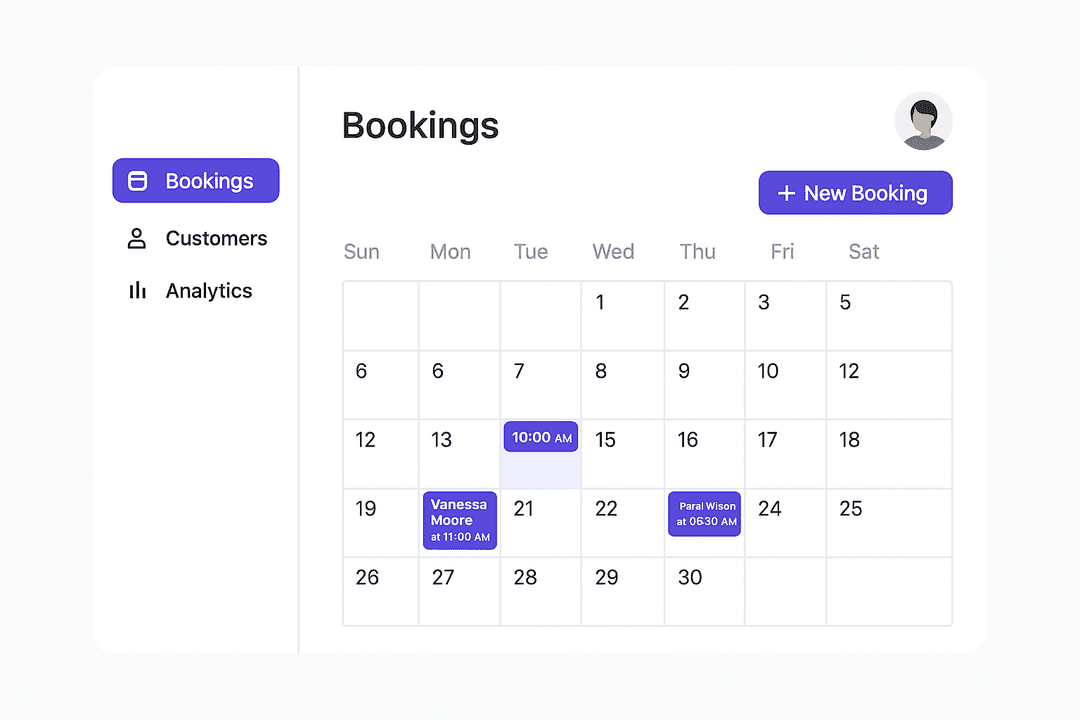Screen dimensions: 1080x720
Task: Open the user profile avatar
Action: point(923,122)
